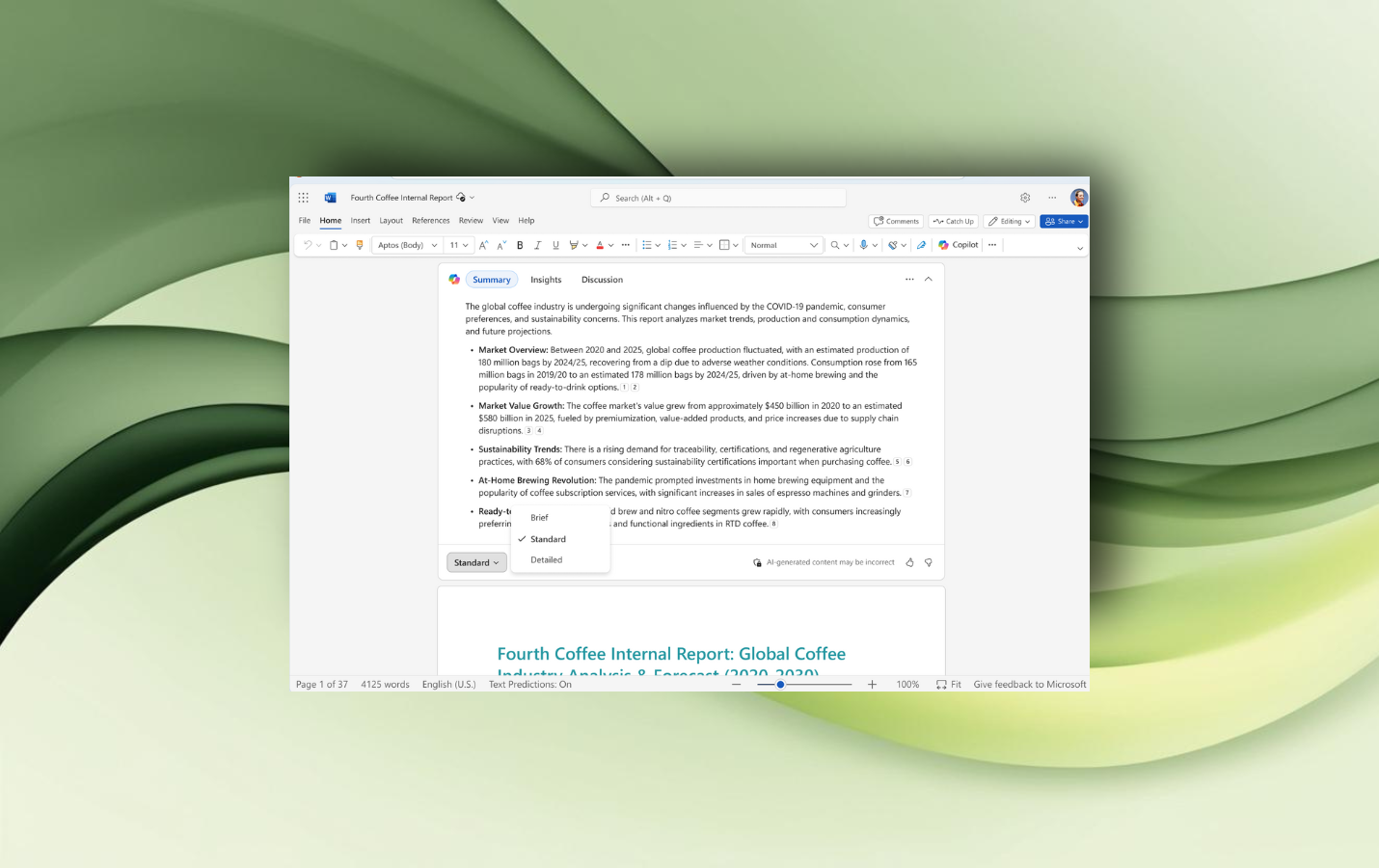Viewport: 1379px width, 868px height.
Task: Decrease font size with shrink icon
Action: click(x=501, y=245)
